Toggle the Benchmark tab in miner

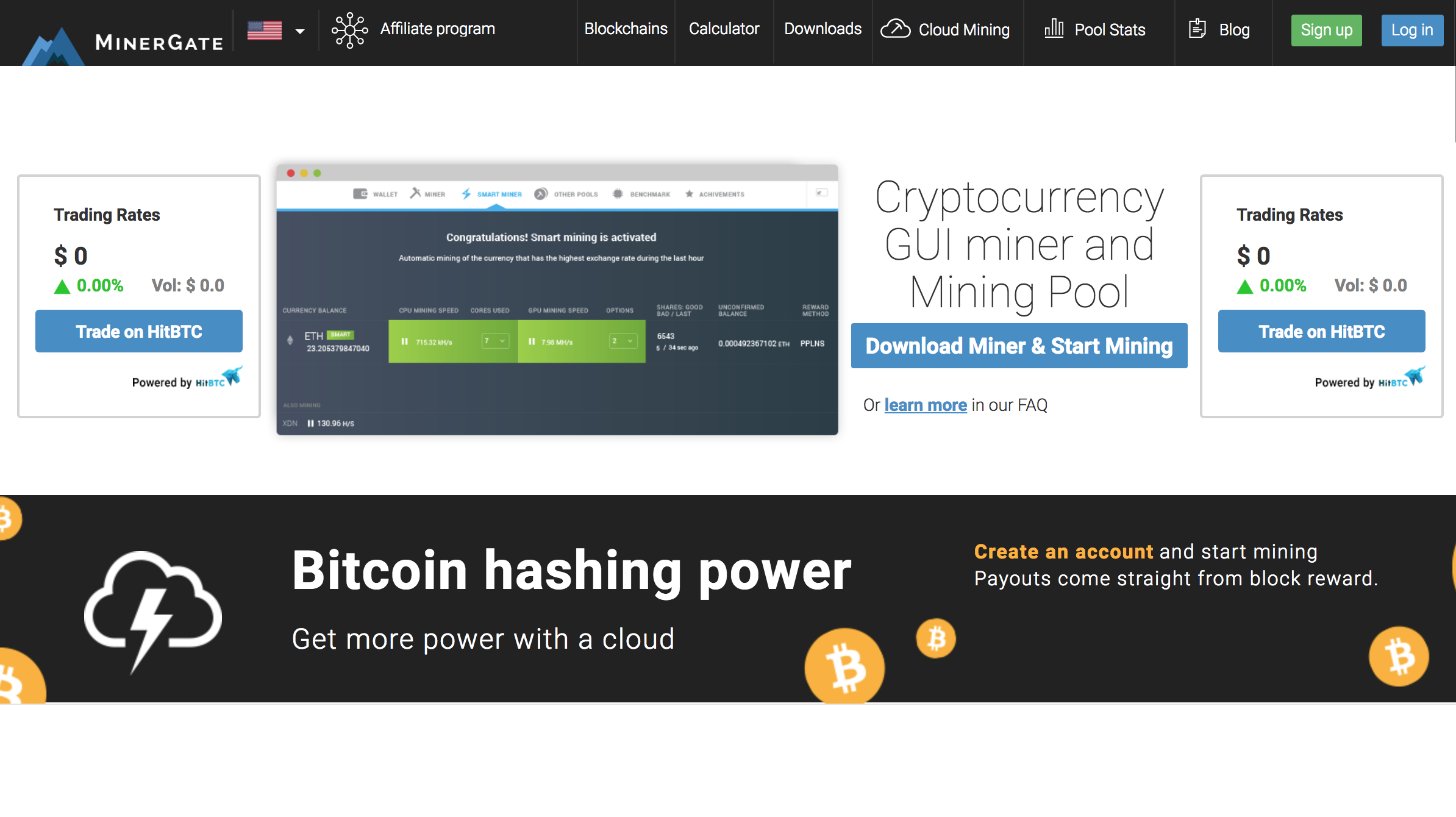pyautogui.click(x=649, y=194)
